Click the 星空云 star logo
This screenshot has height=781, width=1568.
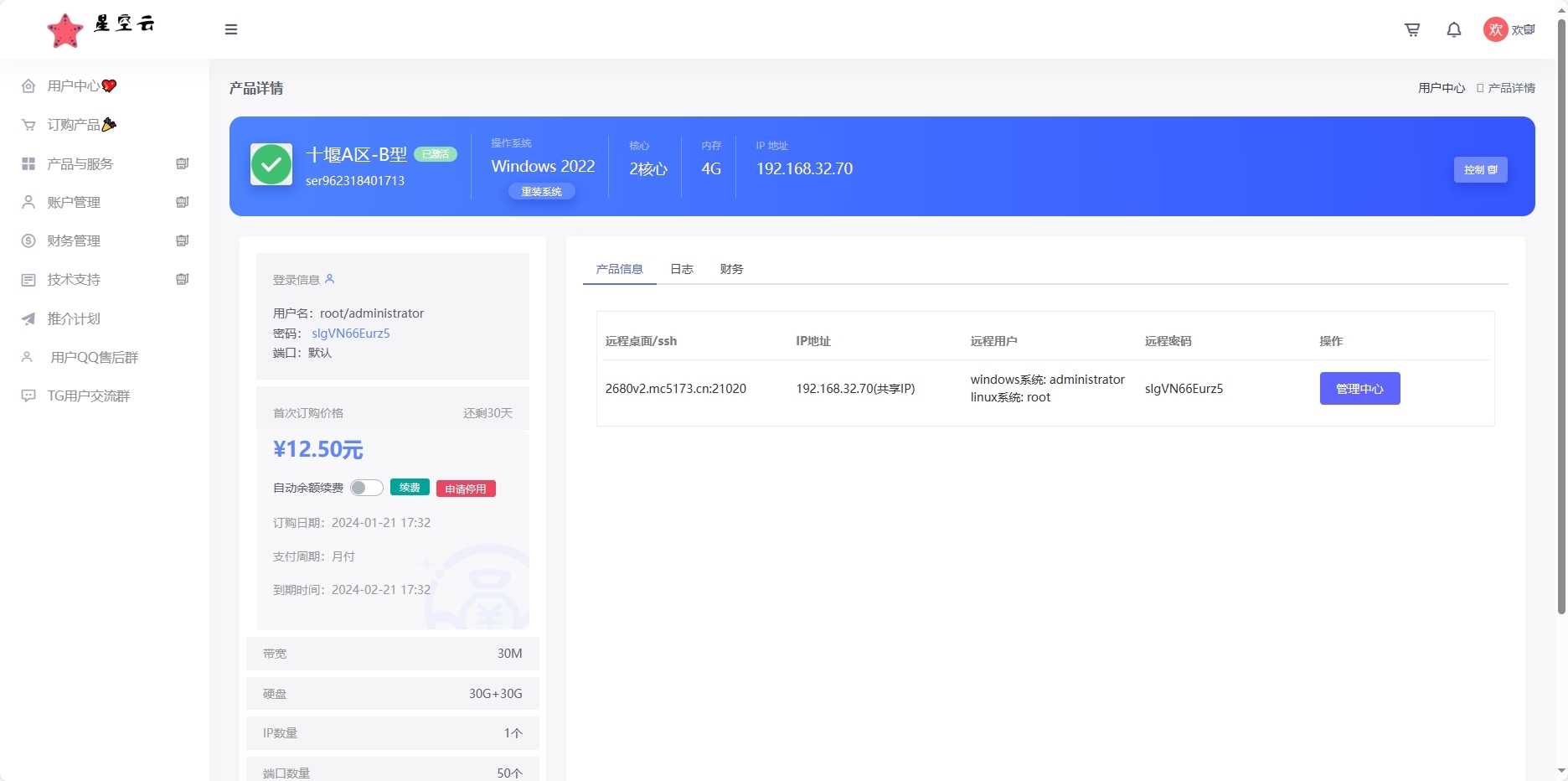point(65,31)
